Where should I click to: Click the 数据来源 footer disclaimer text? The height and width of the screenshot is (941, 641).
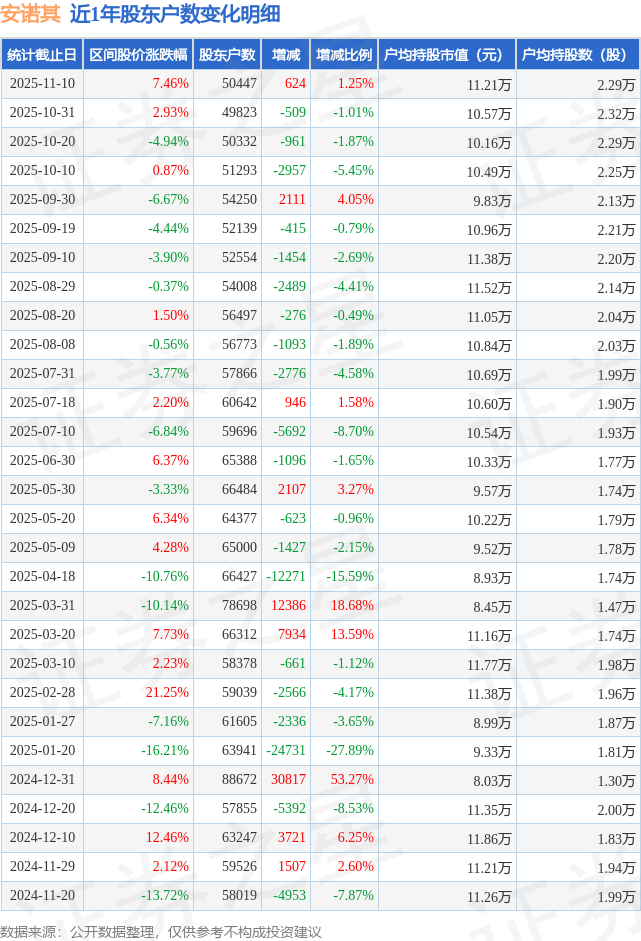[x=161, y=931]
